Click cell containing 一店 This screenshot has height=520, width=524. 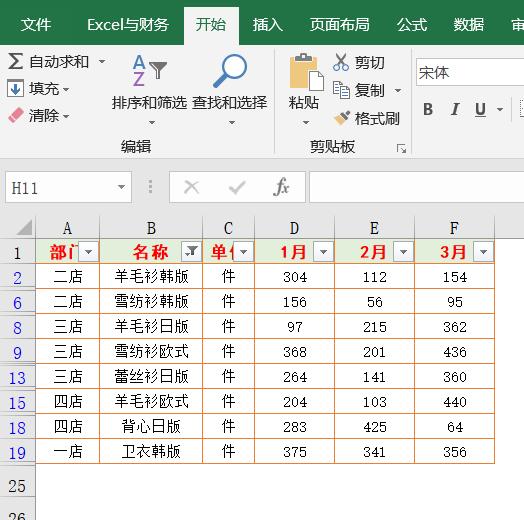[x=68, y=451]
